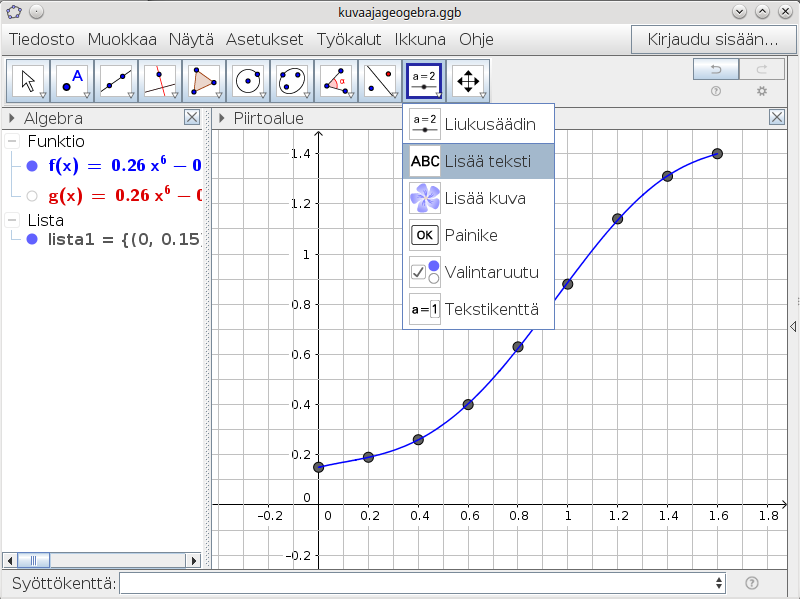This screenshot has height=599, width=800.
Task: Select the Point tool
Action: [72, 81]
